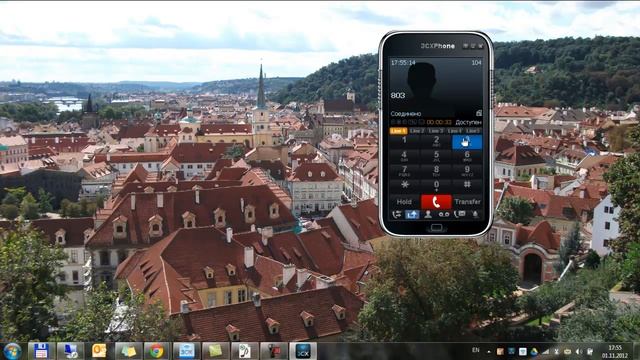Click the availability status text

[469, 122]
